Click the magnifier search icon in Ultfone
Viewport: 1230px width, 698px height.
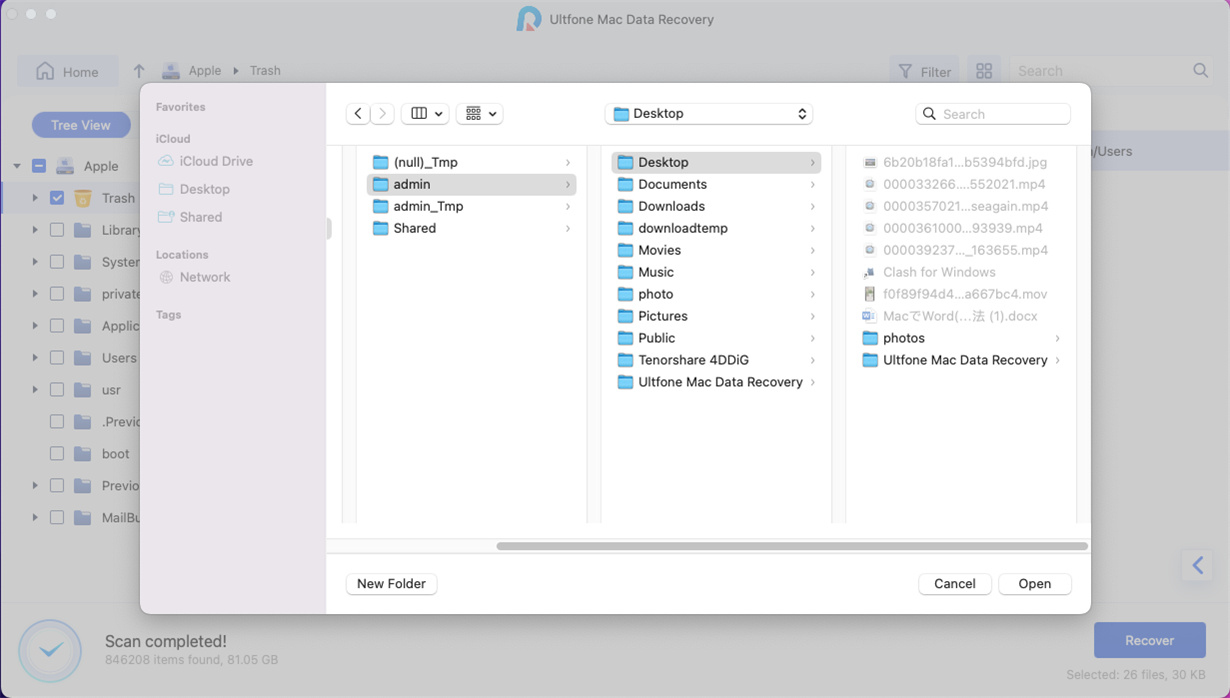click(x=1201, y=71)
